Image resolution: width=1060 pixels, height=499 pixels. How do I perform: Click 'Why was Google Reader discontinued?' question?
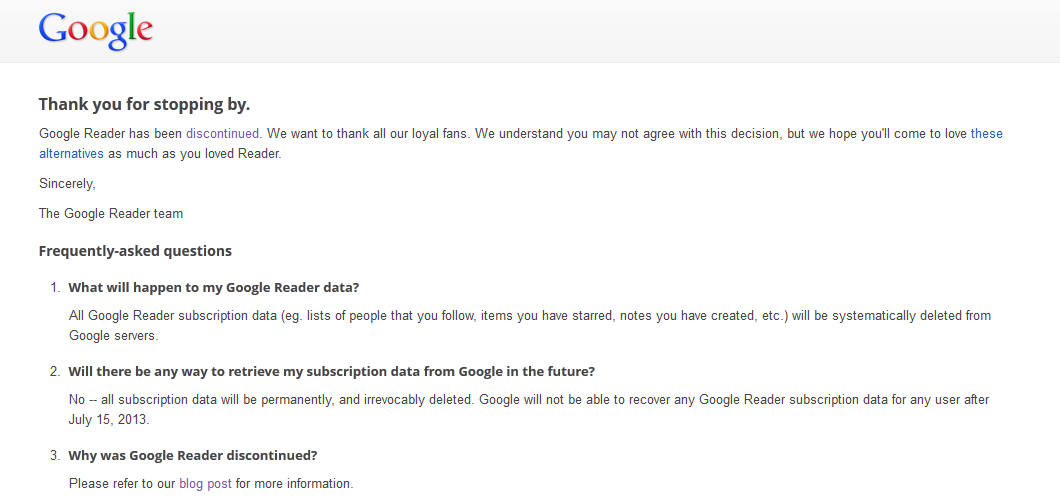coord(193,455)
